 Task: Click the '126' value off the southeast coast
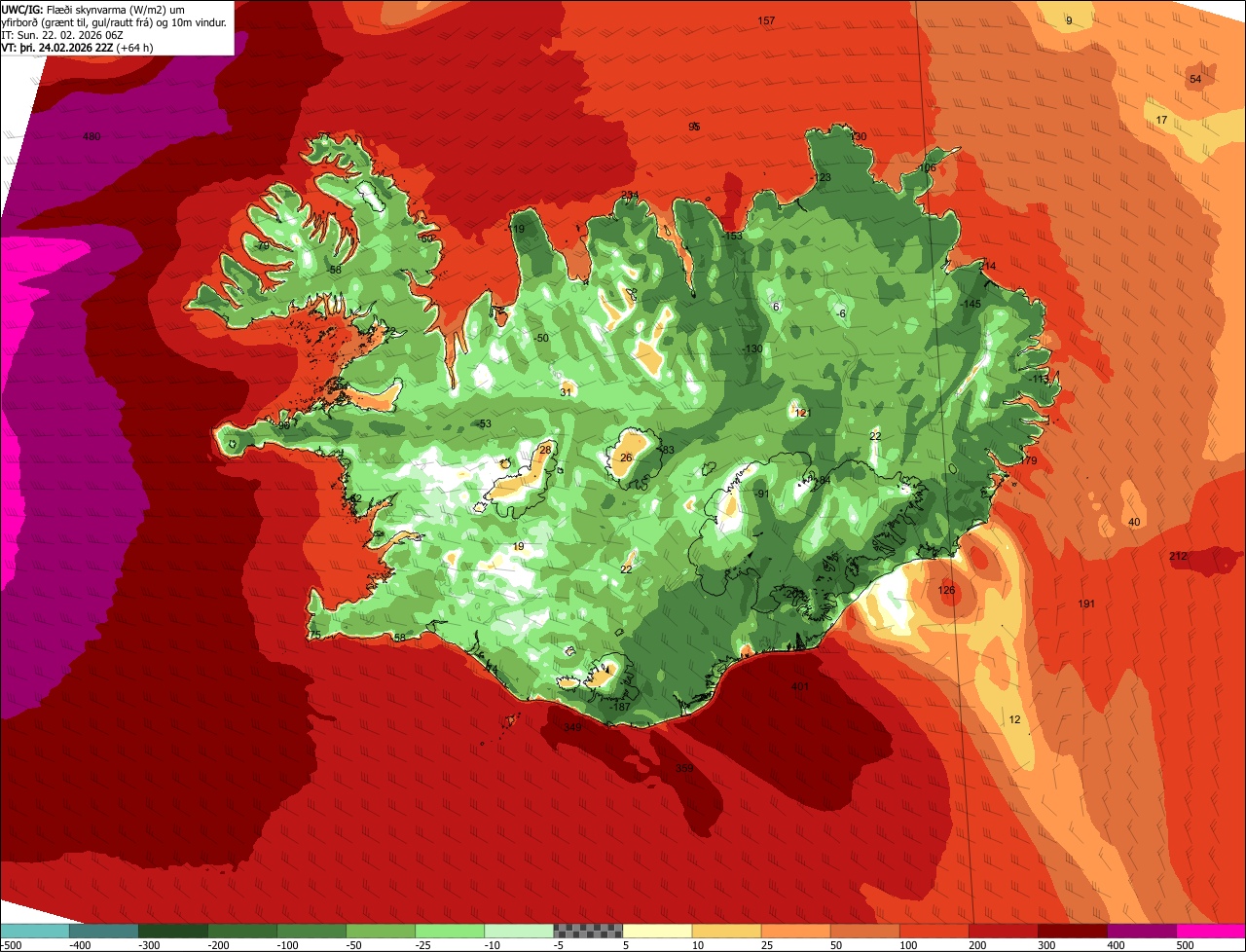[x=946, y=590]
